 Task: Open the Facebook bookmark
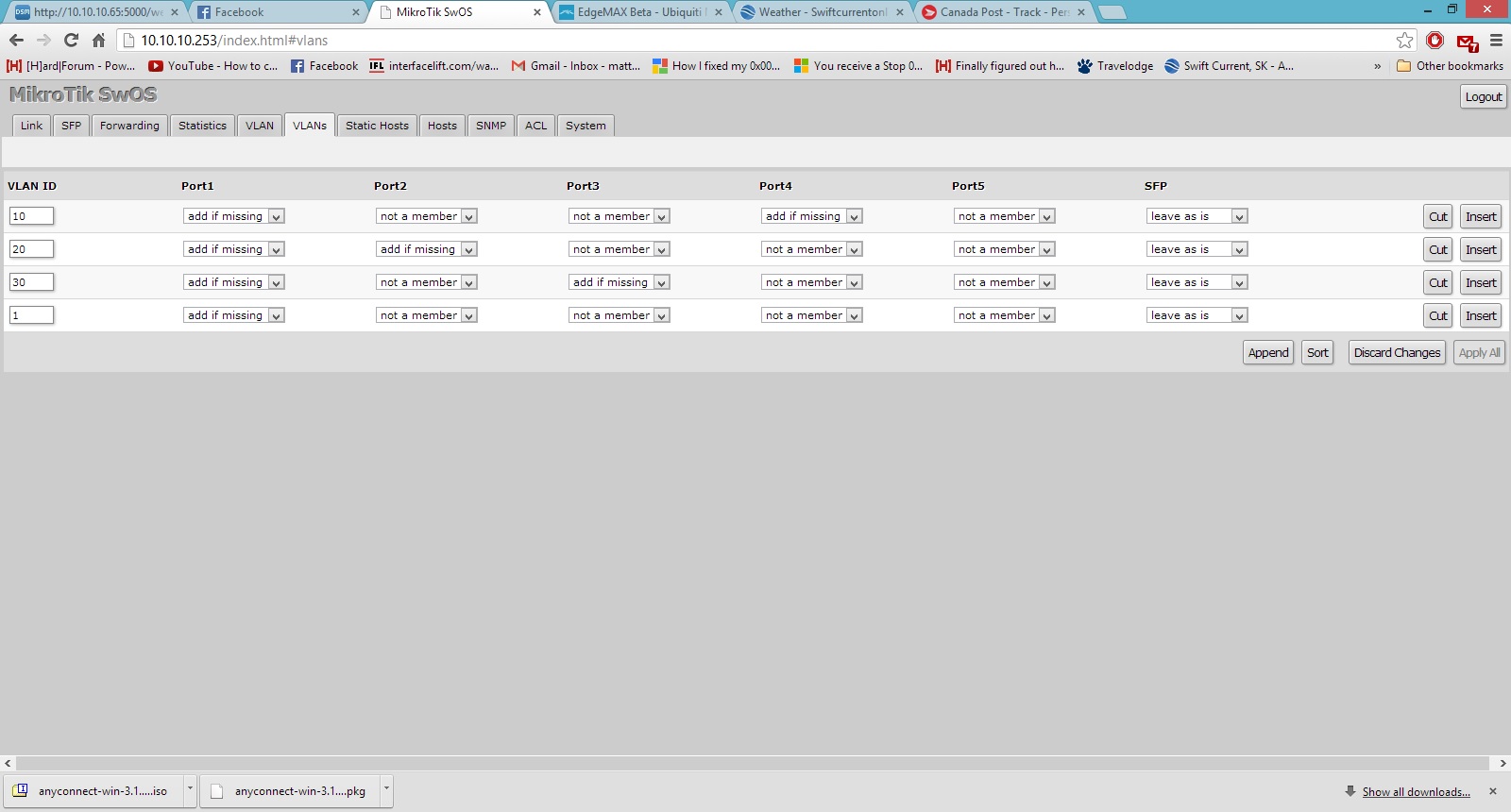pos(325,66)
